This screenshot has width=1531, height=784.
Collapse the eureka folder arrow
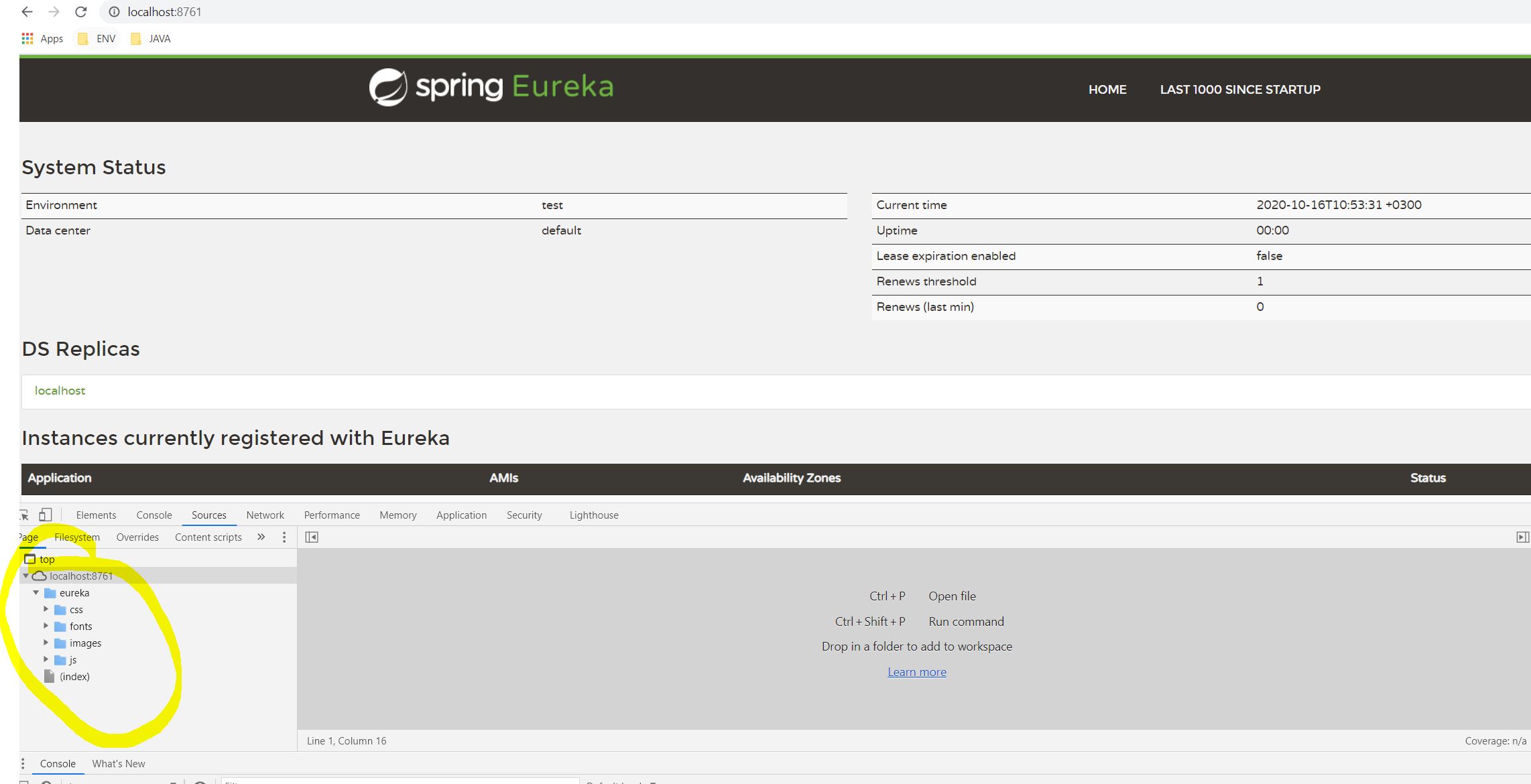click(36, 592)
